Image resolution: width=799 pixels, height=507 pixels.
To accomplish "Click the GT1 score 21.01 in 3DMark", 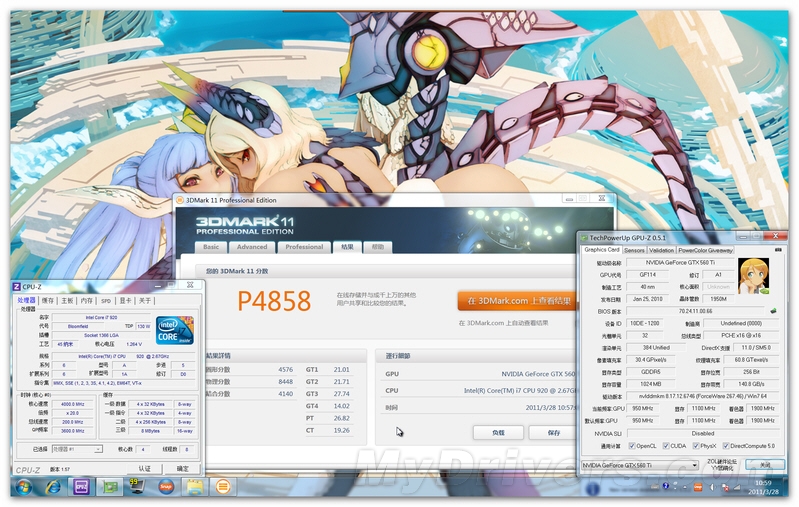I will 341,369.
